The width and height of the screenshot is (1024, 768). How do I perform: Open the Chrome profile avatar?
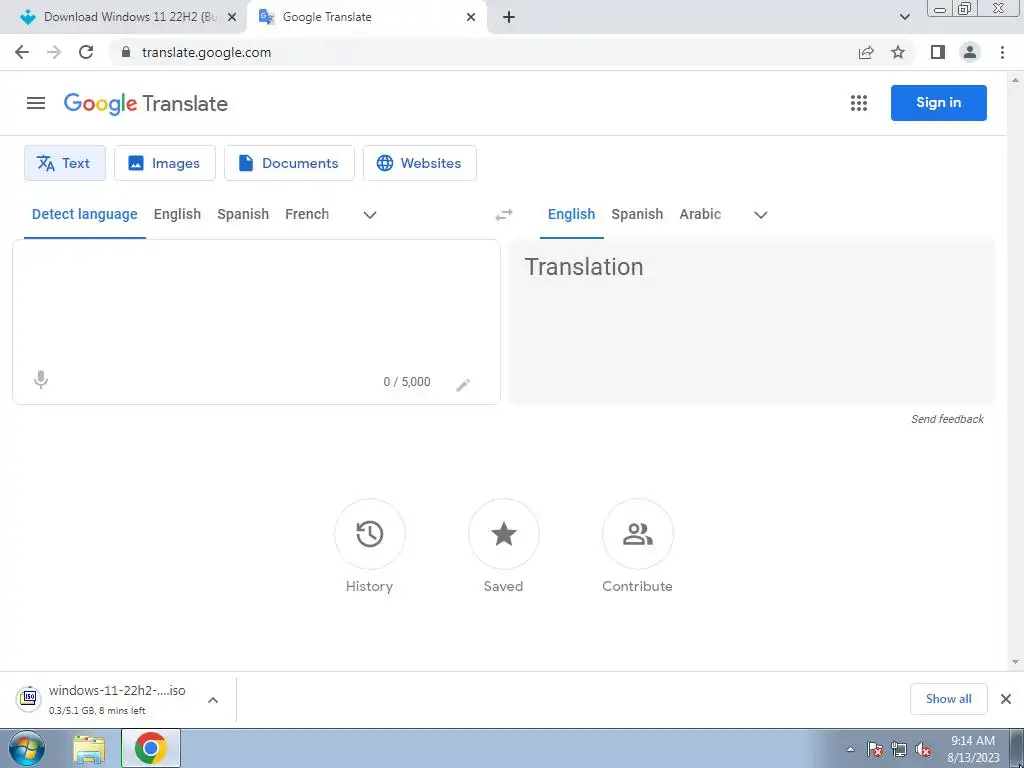tap(970, 52)
